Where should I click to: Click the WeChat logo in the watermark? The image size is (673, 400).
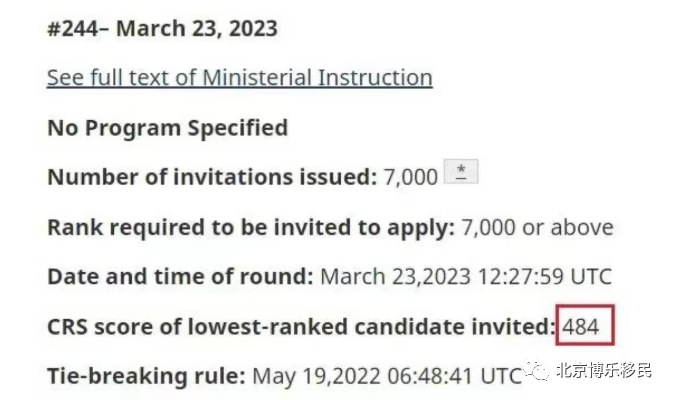coord(537,370)
